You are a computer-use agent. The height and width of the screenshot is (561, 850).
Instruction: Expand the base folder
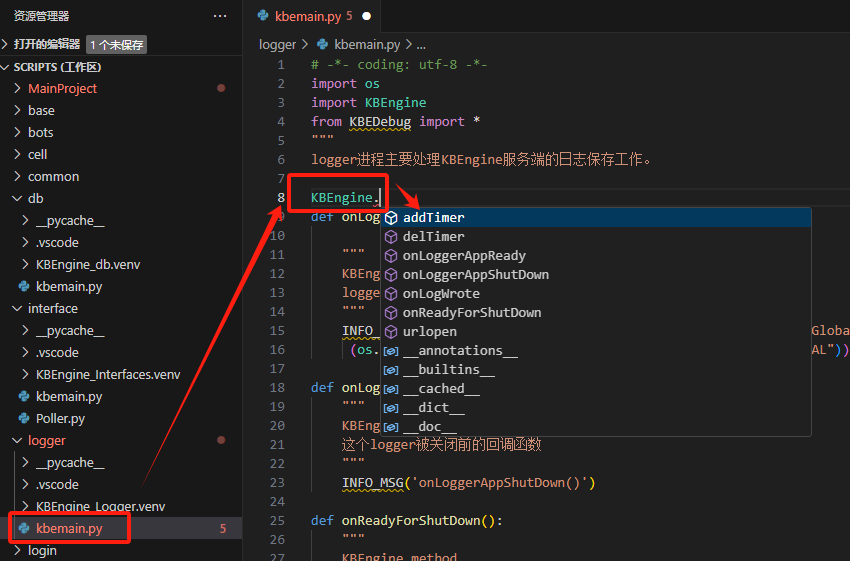pos(17,110)
